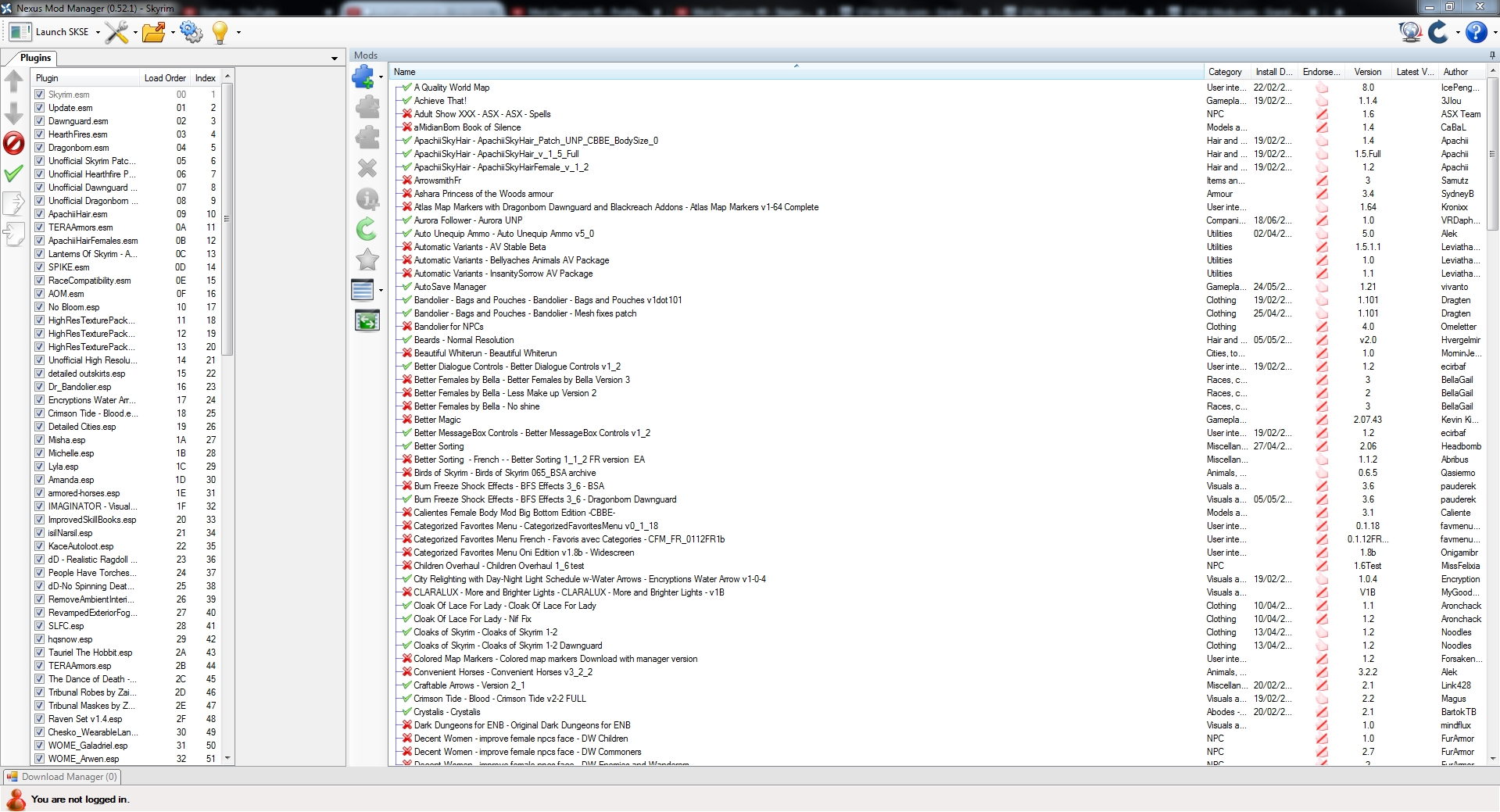
Task: Move the selected plugin up with up arrow
Action: 14,81
